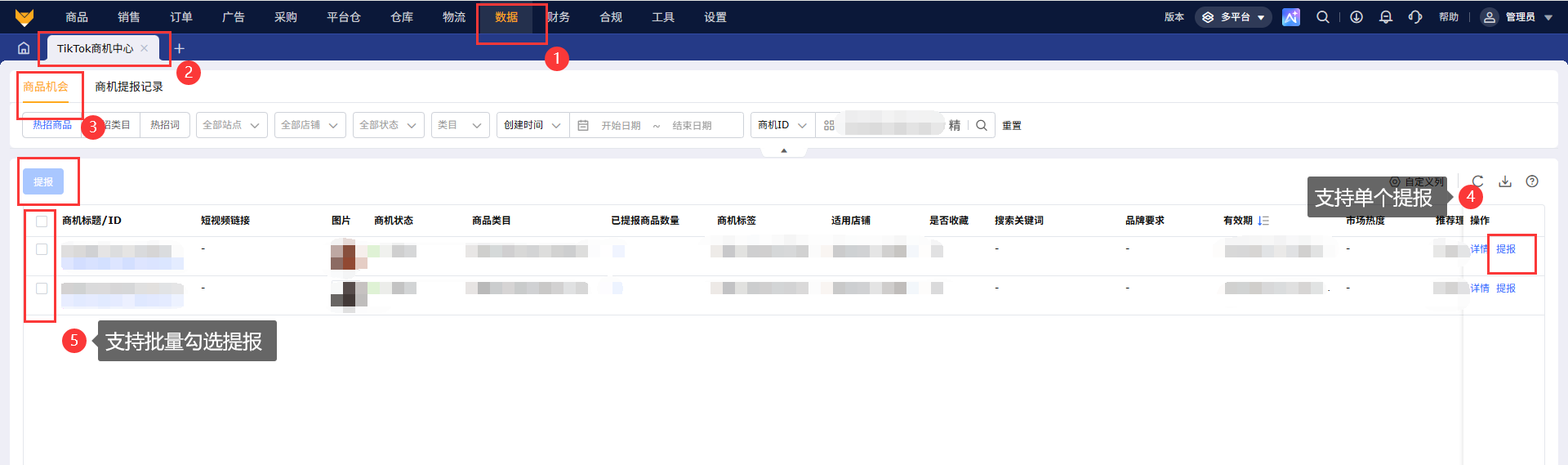Viewport: 1568px width, 465px height.
Task: Open the question-mark help icon above table
Action: click(1532, 181)
